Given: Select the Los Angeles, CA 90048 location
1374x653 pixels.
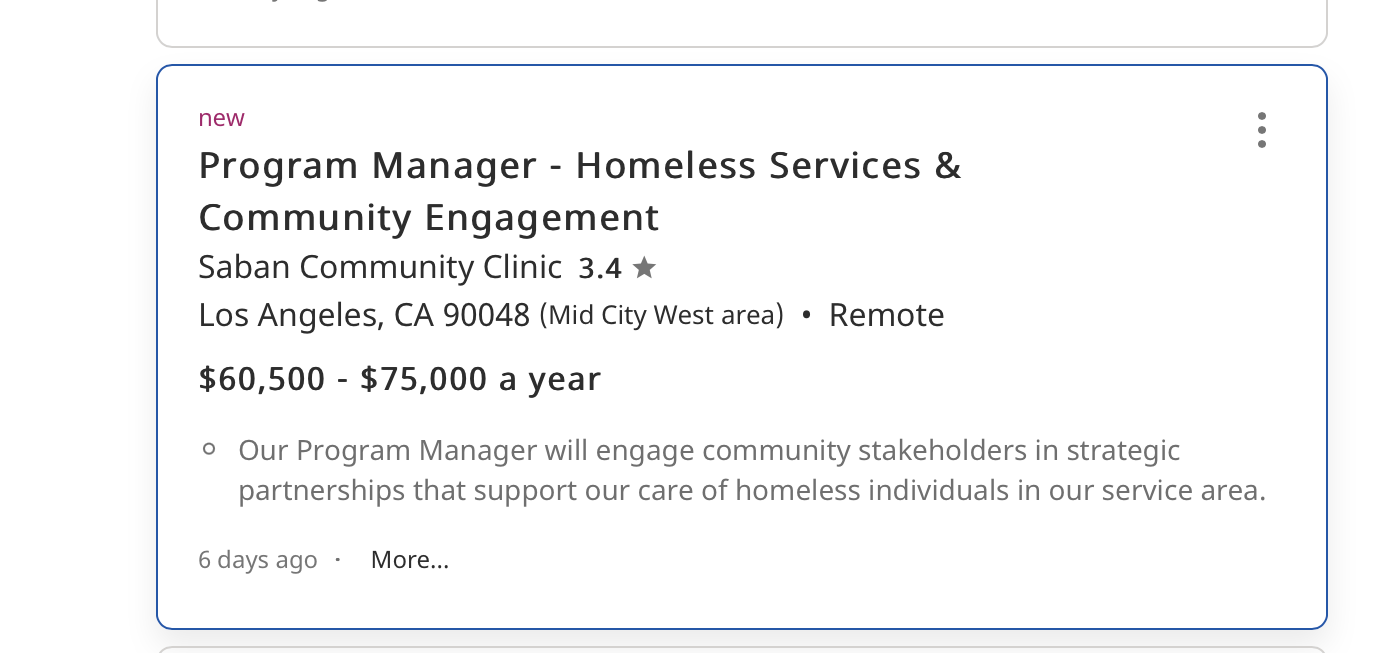Looking at the screenshot, I should pos(364,315).
